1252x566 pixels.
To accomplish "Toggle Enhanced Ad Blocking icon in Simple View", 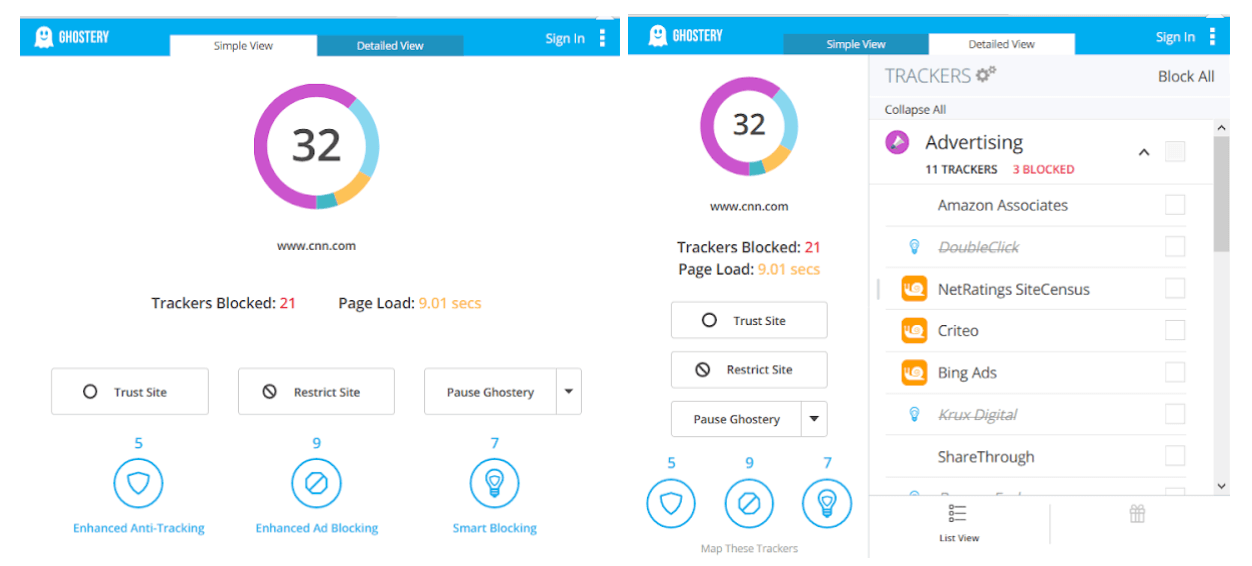I will tap(316, 484).
